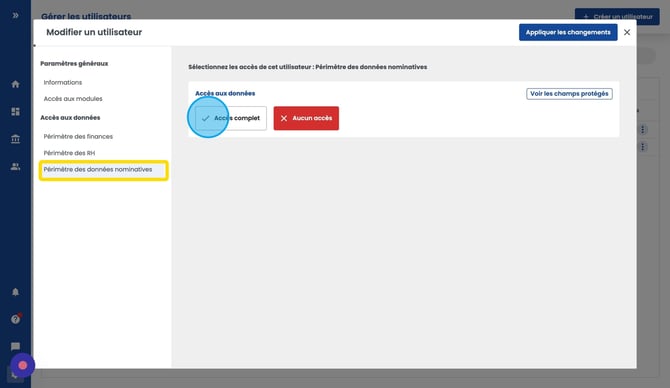The height and width of the screenshot is (388, 670).
Task: Click Voir les champs protégés
Action: (569, 94)
